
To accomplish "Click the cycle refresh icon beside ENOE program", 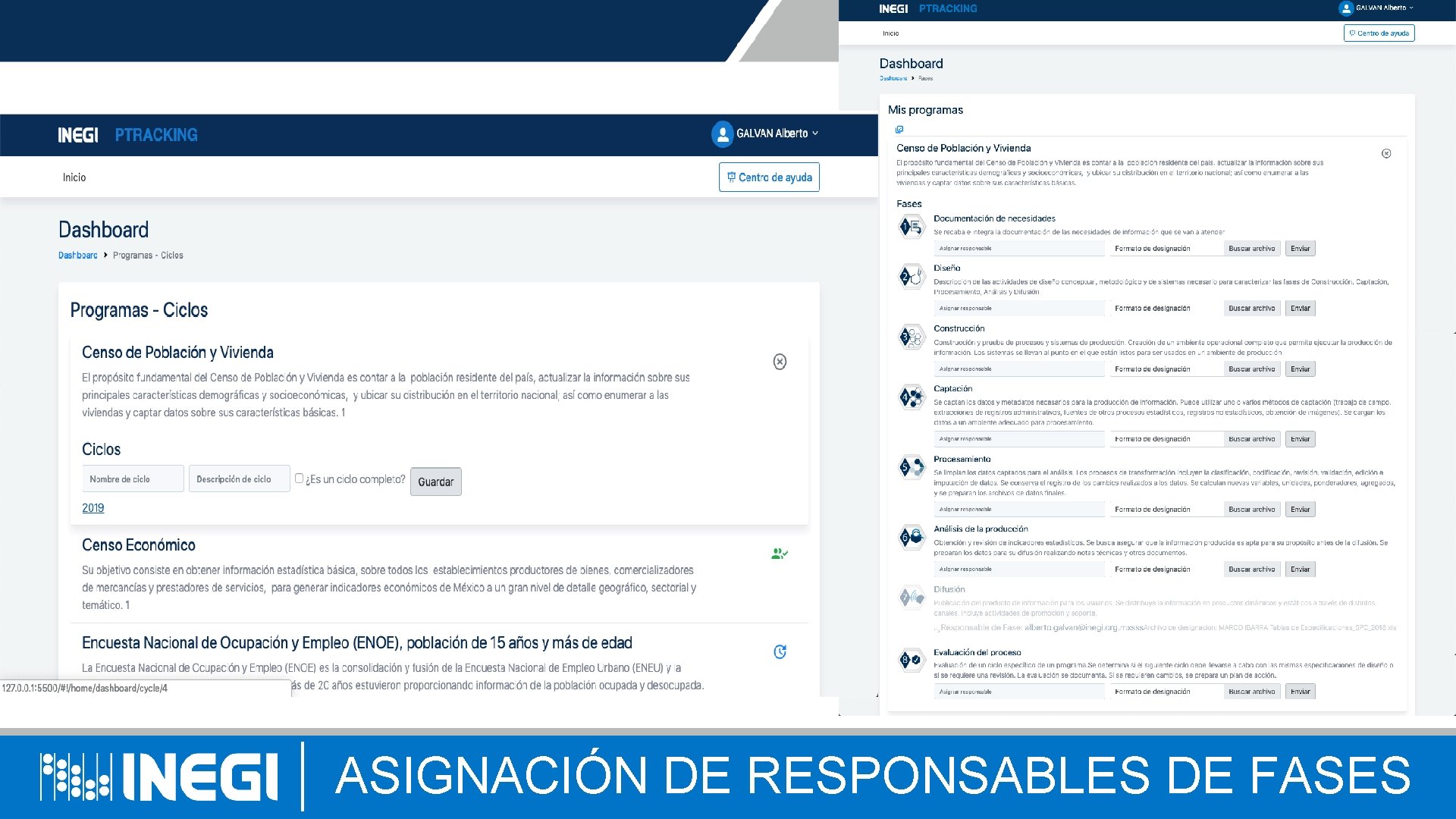I will coord(780,652).
